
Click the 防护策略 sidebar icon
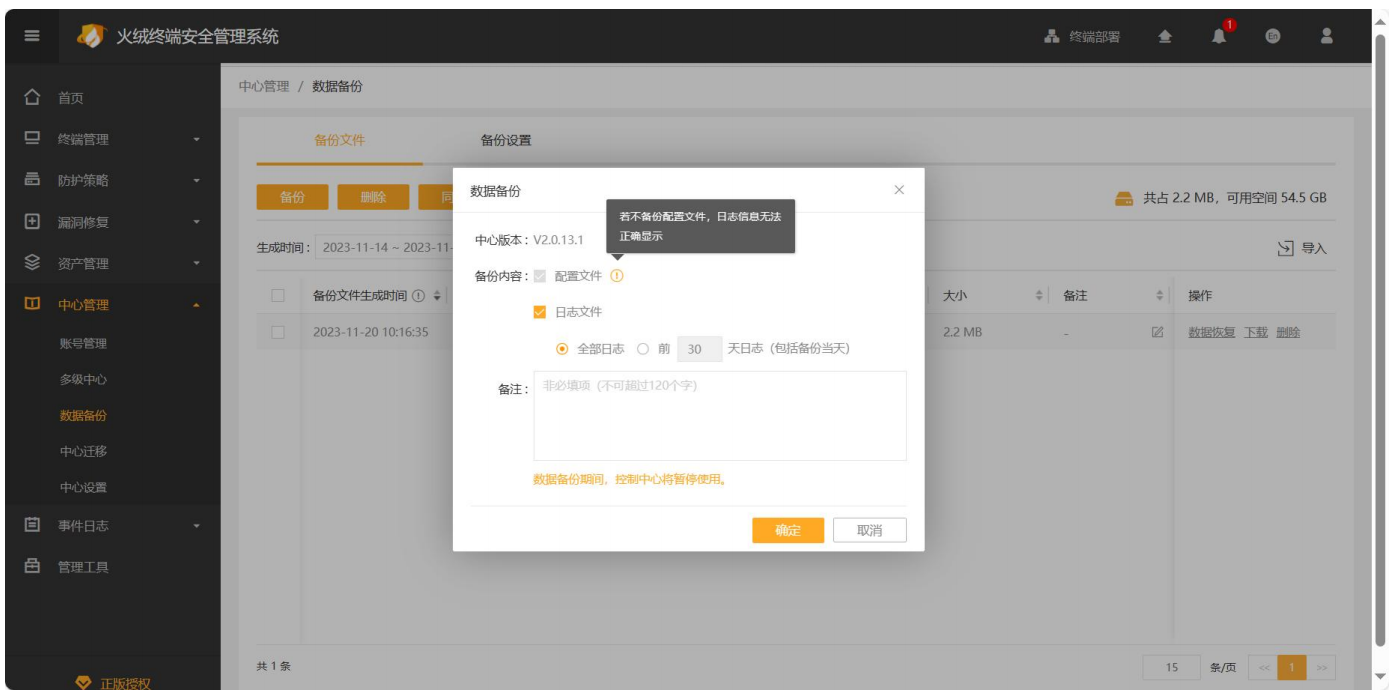pos(32,180)
